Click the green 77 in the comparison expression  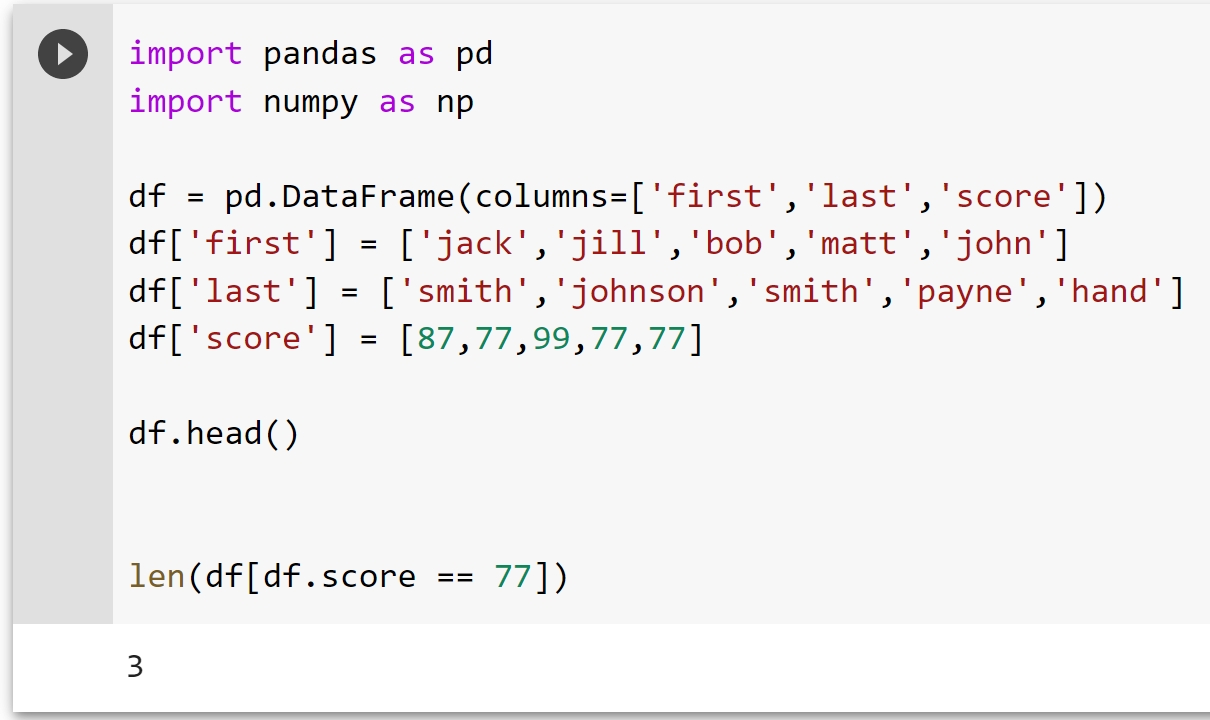(x=513, y=576)
